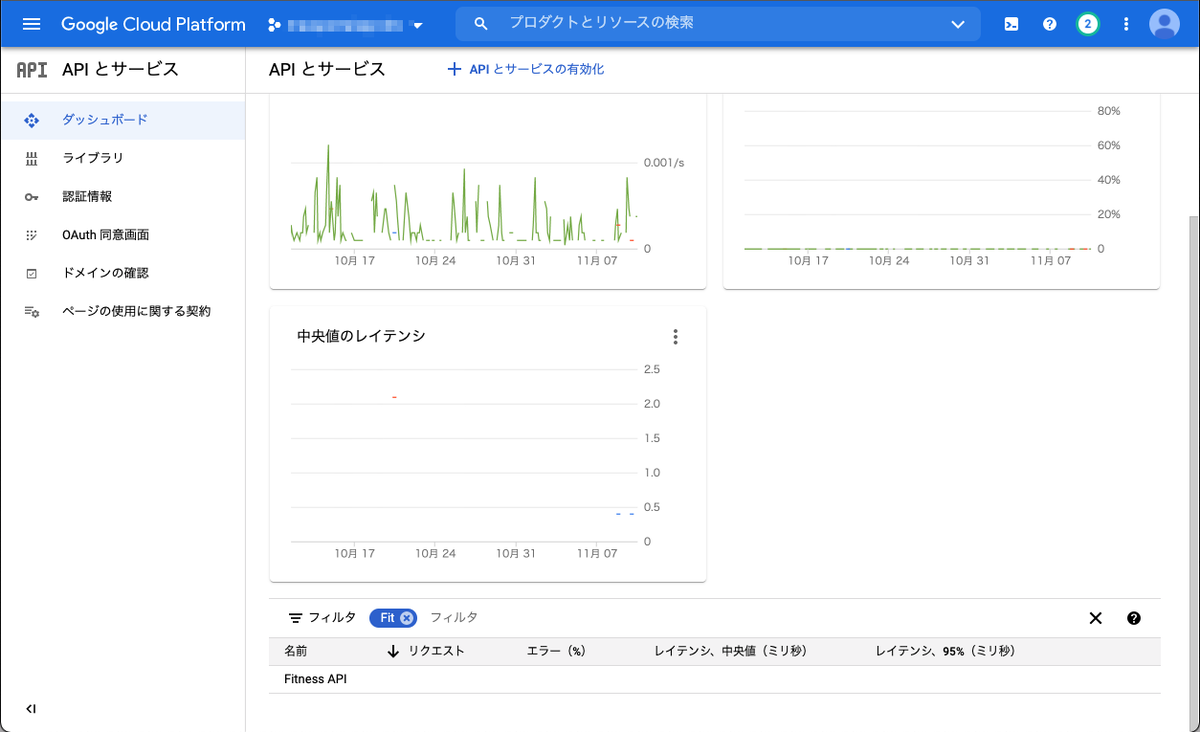Activate Cloud Shell terminal icon

[x=1011, y=24]
